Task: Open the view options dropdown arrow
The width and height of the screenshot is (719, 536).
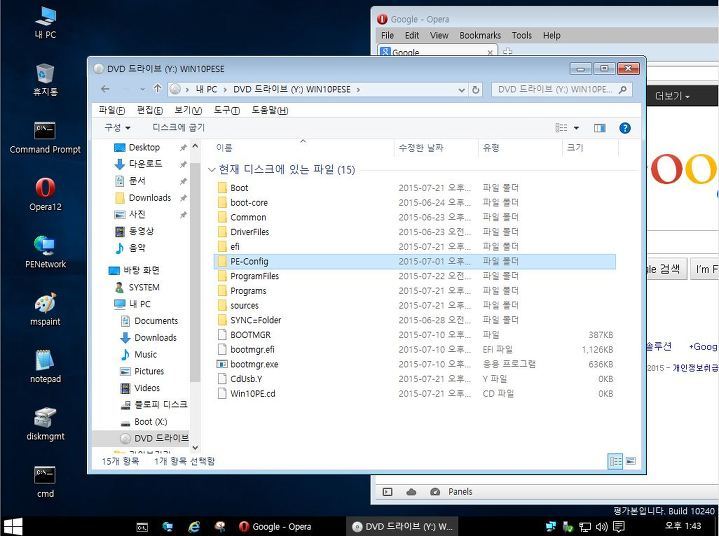Action: click(576, 128)
